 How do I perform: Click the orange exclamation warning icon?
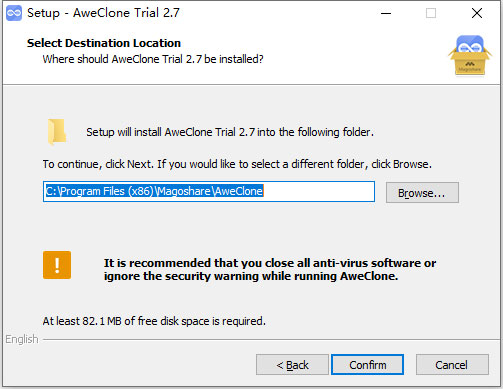tap(57, 265)
